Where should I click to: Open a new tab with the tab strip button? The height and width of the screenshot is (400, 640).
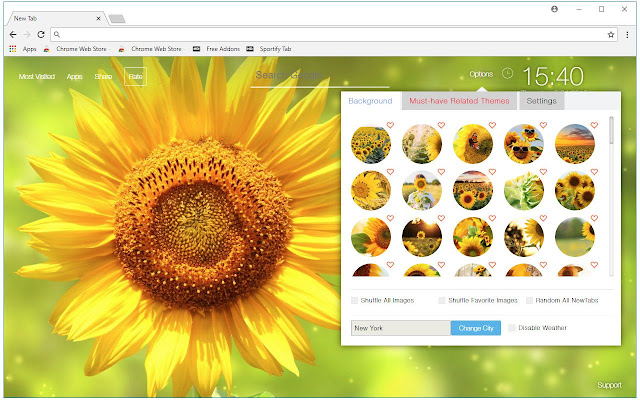point(117,19)
